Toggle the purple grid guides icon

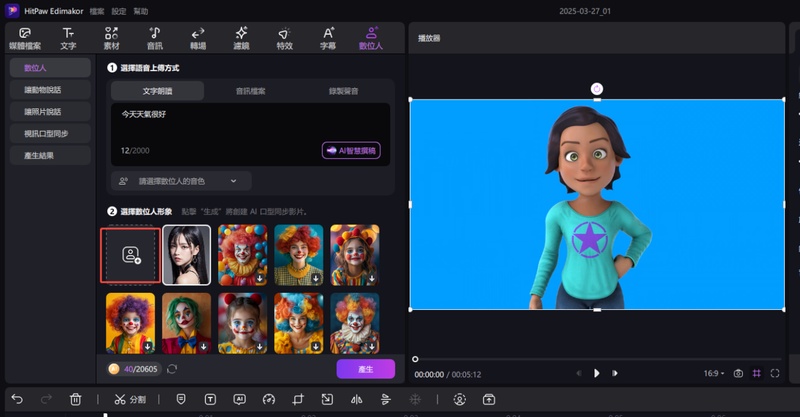pyautogui.click(x=757, y=374)
